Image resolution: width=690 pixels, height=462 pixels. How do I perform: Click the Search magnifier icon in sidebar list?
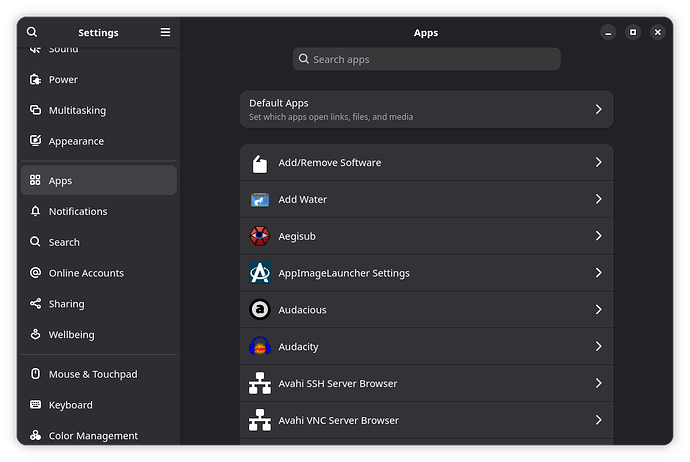[35, 242]
